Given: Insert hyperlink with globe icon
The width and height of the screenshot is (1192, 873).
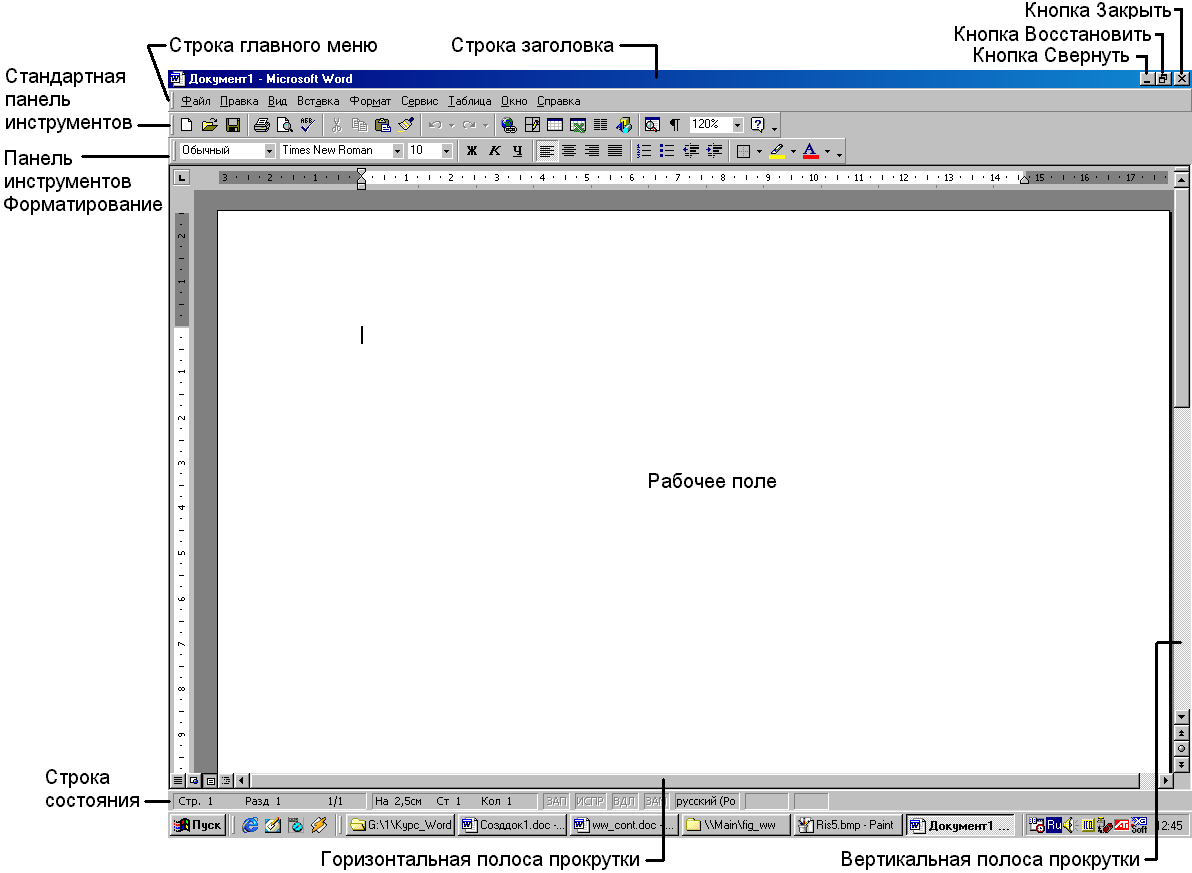Looking at the screenshot, I should coord(509,125).
